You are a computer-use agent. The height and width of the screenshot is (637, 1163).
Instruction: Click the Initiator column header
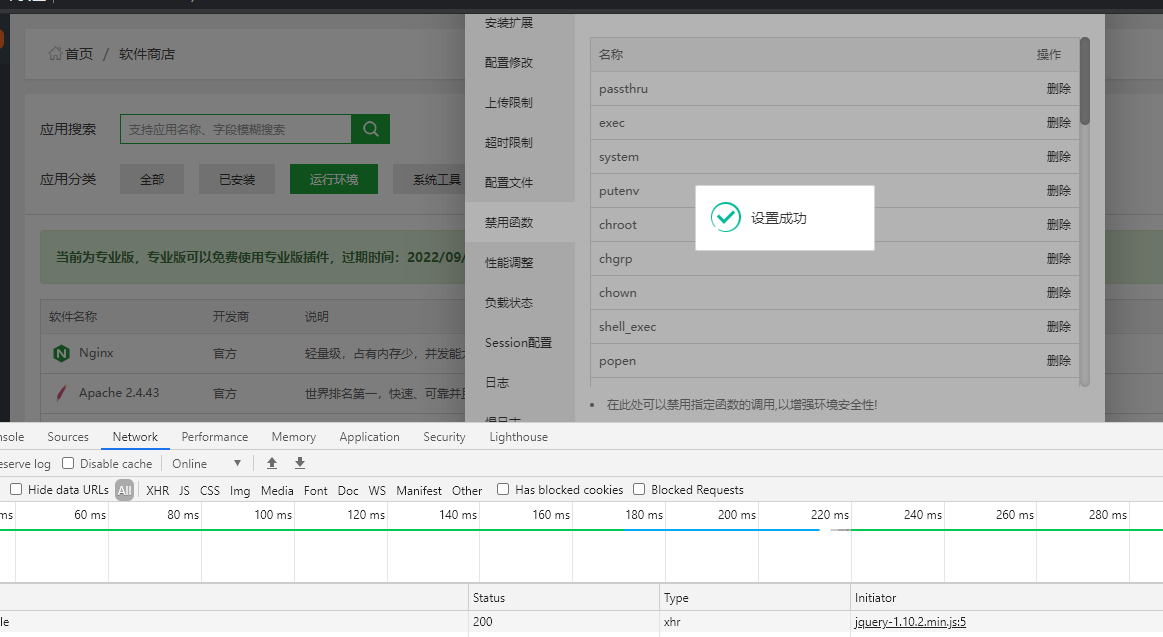[x=1006, y=598]
